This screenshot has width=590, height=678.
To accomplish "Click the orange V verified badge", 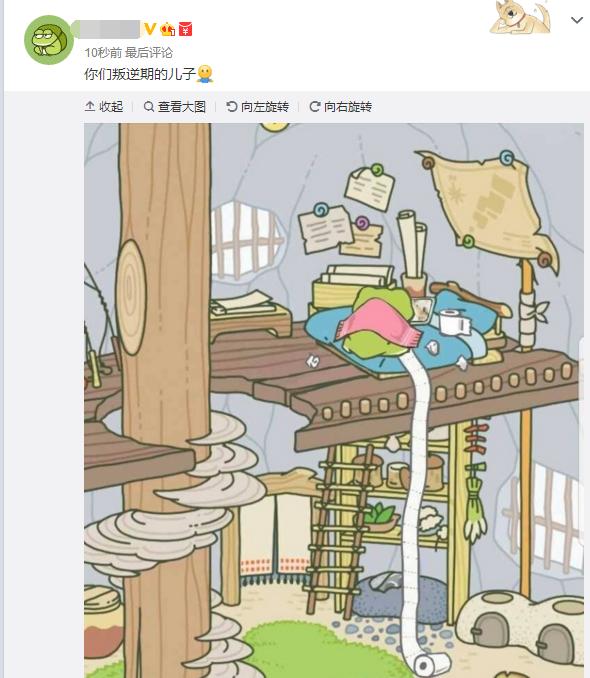I will pos(150,29).
